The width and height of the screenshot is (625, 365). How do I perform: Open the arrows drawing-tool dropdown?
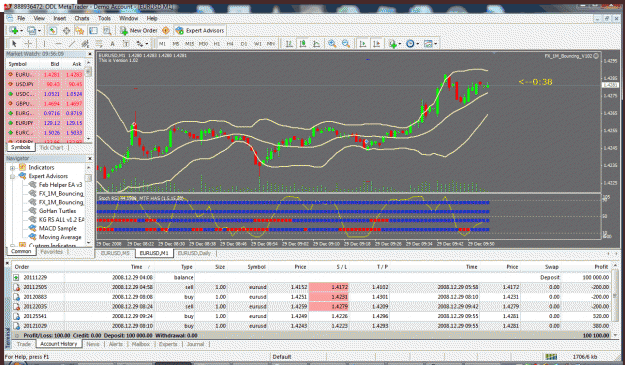[x=147, y=44]
